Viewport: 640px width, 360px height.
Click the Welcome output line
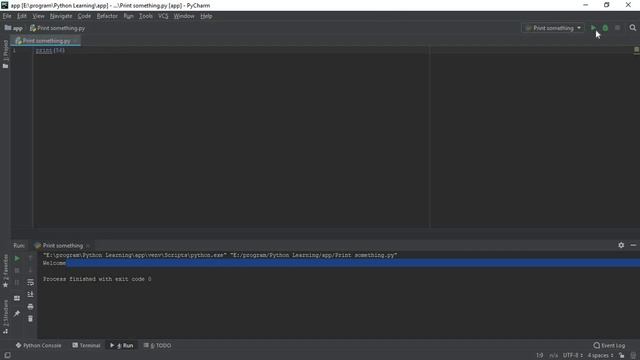tap(54, 263)
